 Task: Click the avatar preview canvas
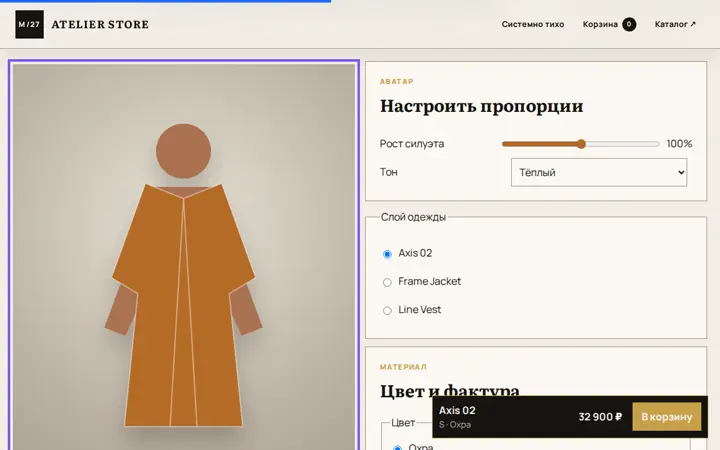point(184,256)
